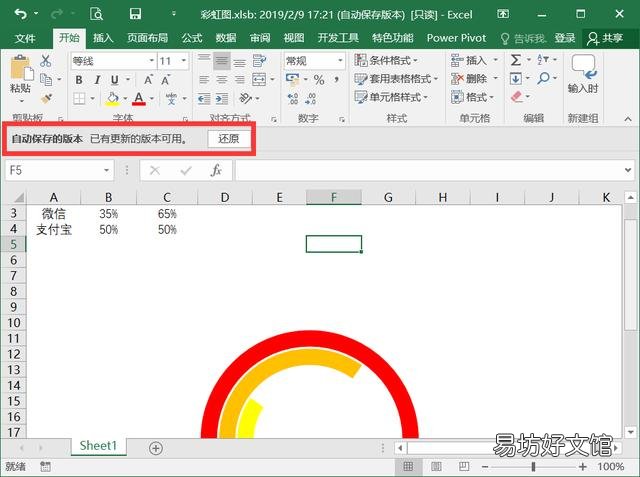
Task: Click the Decrease Indent icon
Action: point(204,98)
